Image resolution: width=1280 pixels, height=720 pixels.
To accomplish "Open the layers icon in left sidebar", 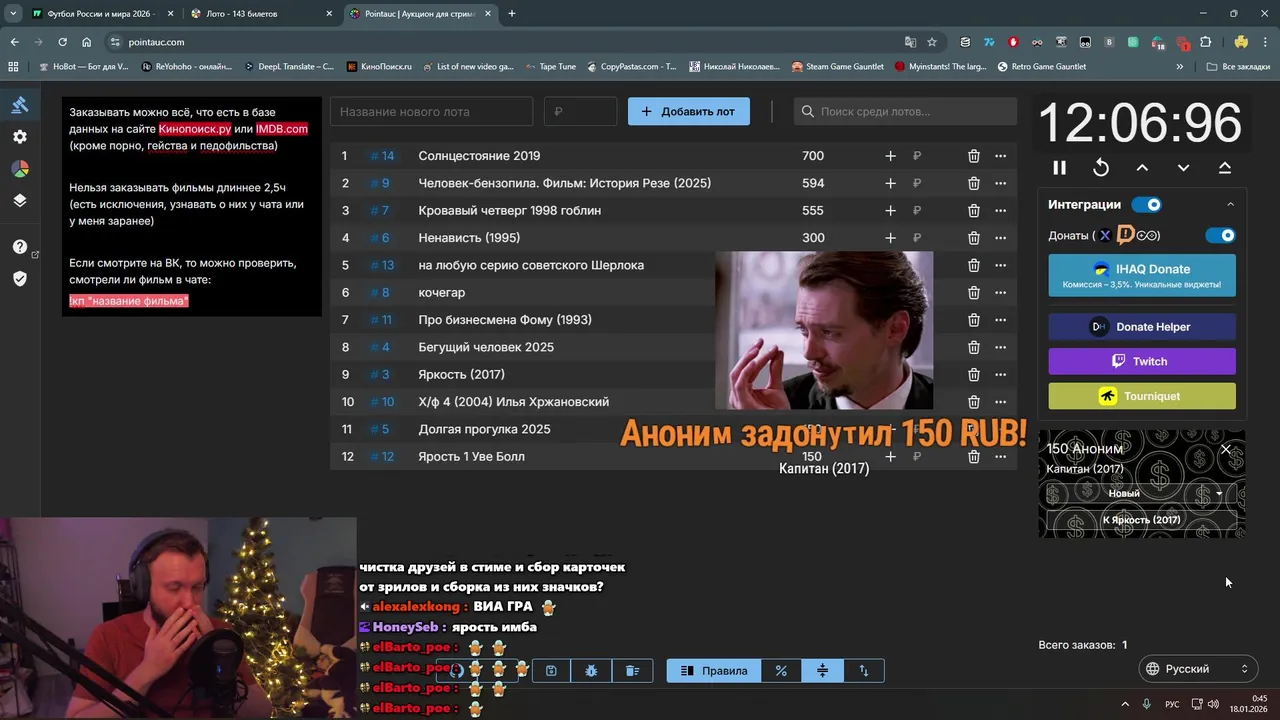I will pyautogui.click(x=20, y=200).
